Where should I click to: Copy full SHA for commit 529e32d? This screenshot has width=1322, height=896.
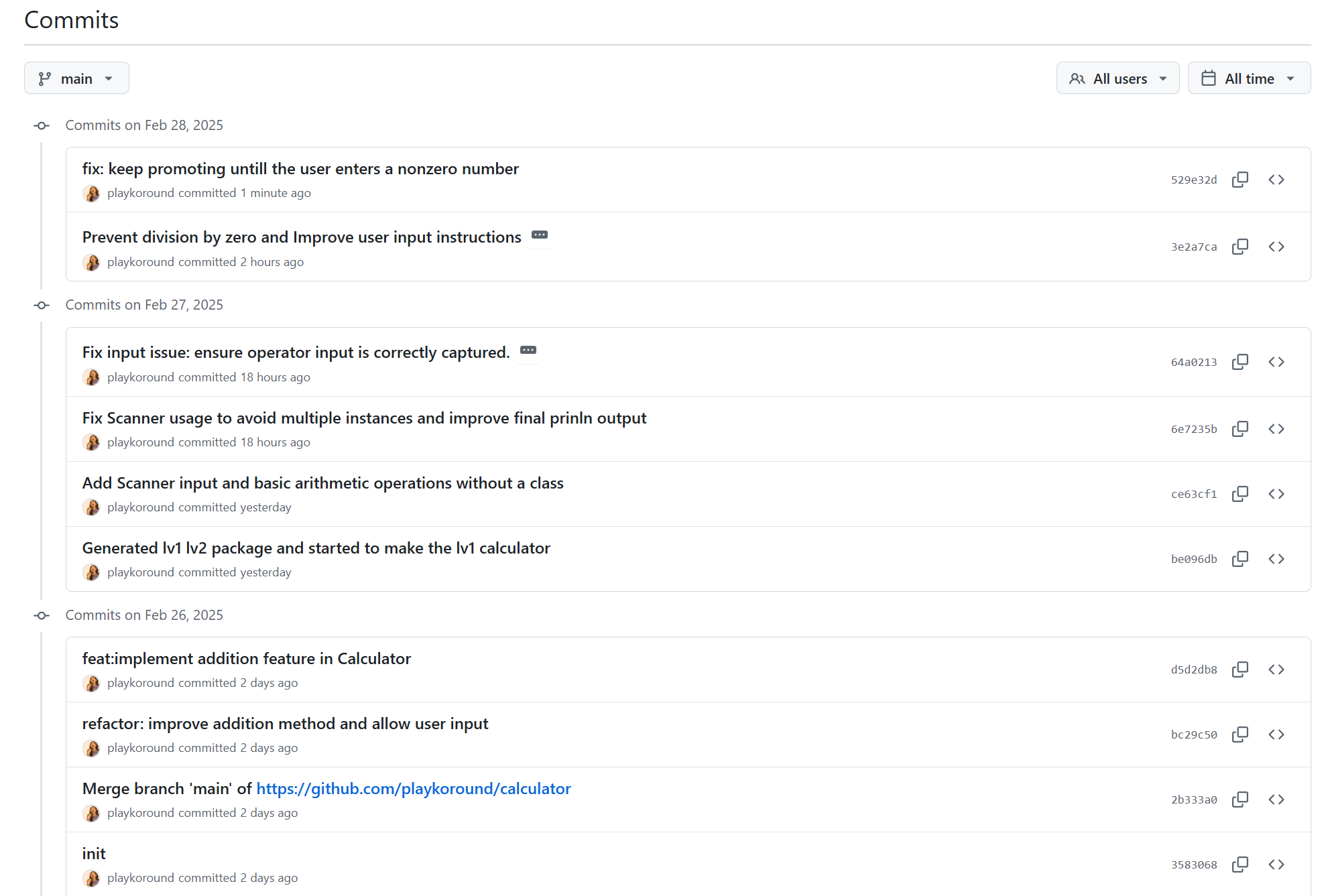point(1240,180)
